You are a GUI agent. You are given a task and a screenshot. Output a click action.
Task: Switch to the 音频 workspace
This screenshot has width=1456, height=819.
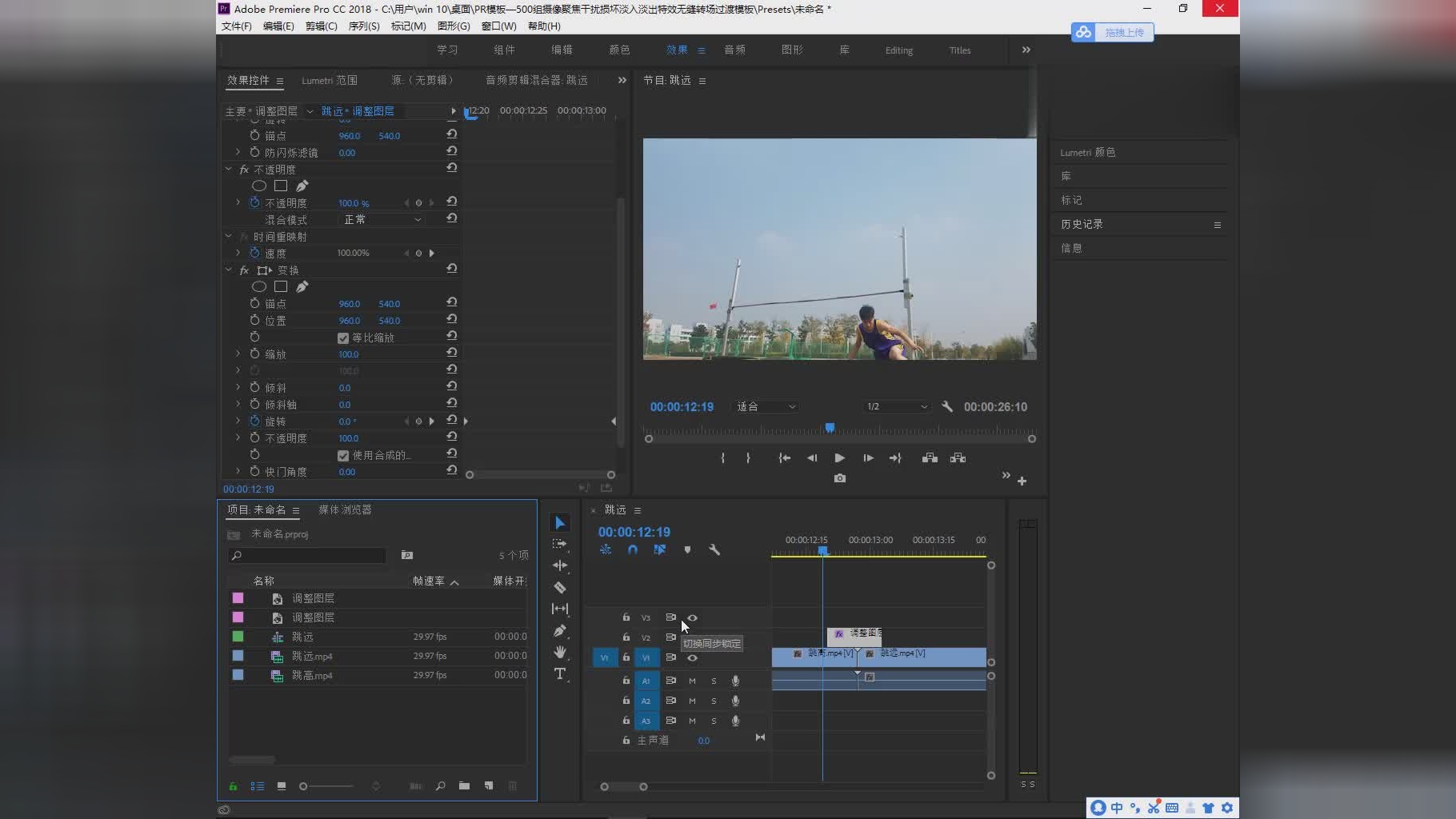pyautogui.click(x=734, y=50)
